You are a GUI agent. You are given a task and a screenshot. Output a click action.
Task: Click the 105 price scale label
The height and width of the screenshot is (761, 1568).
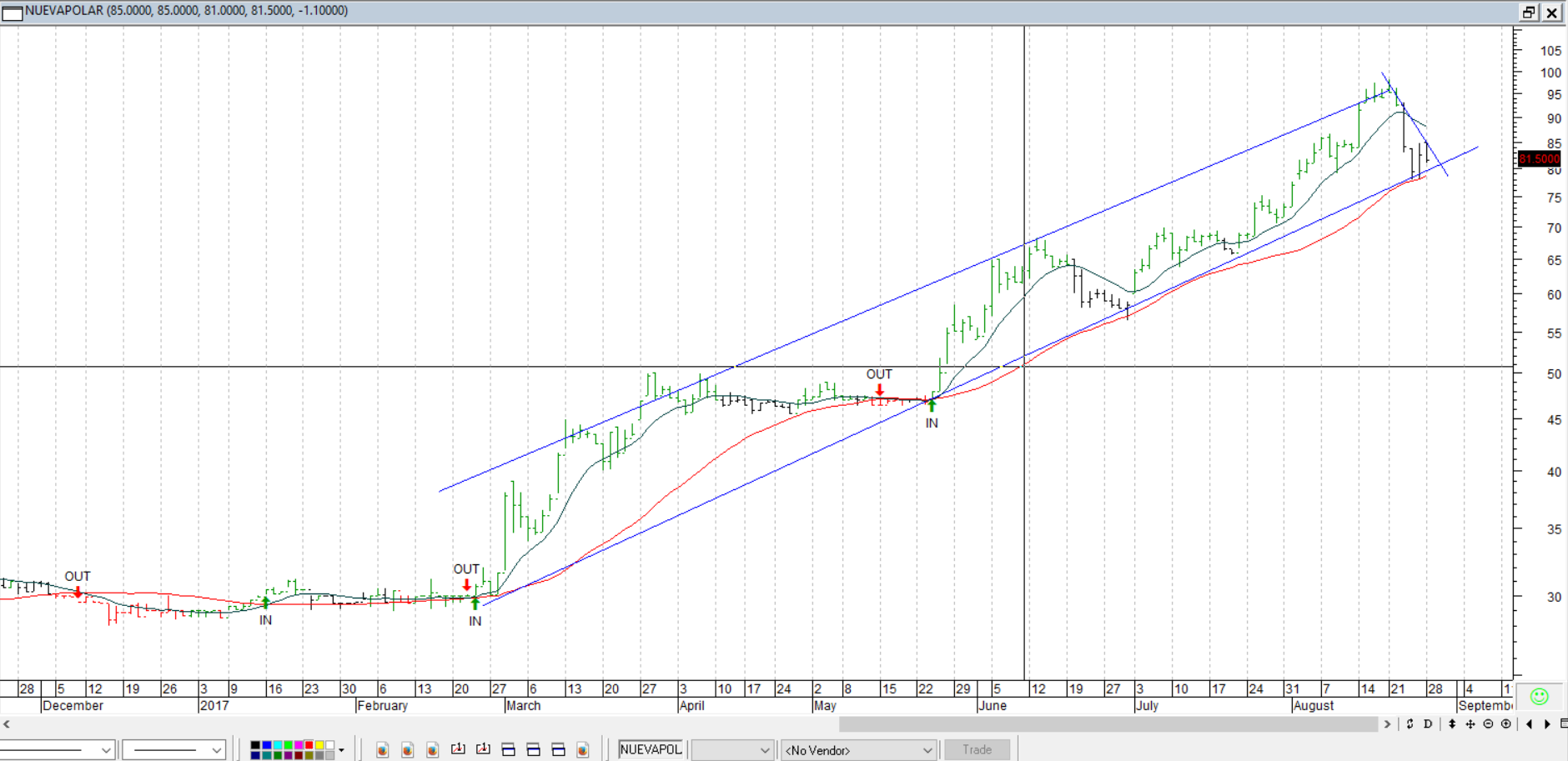tap(1550, 51)
